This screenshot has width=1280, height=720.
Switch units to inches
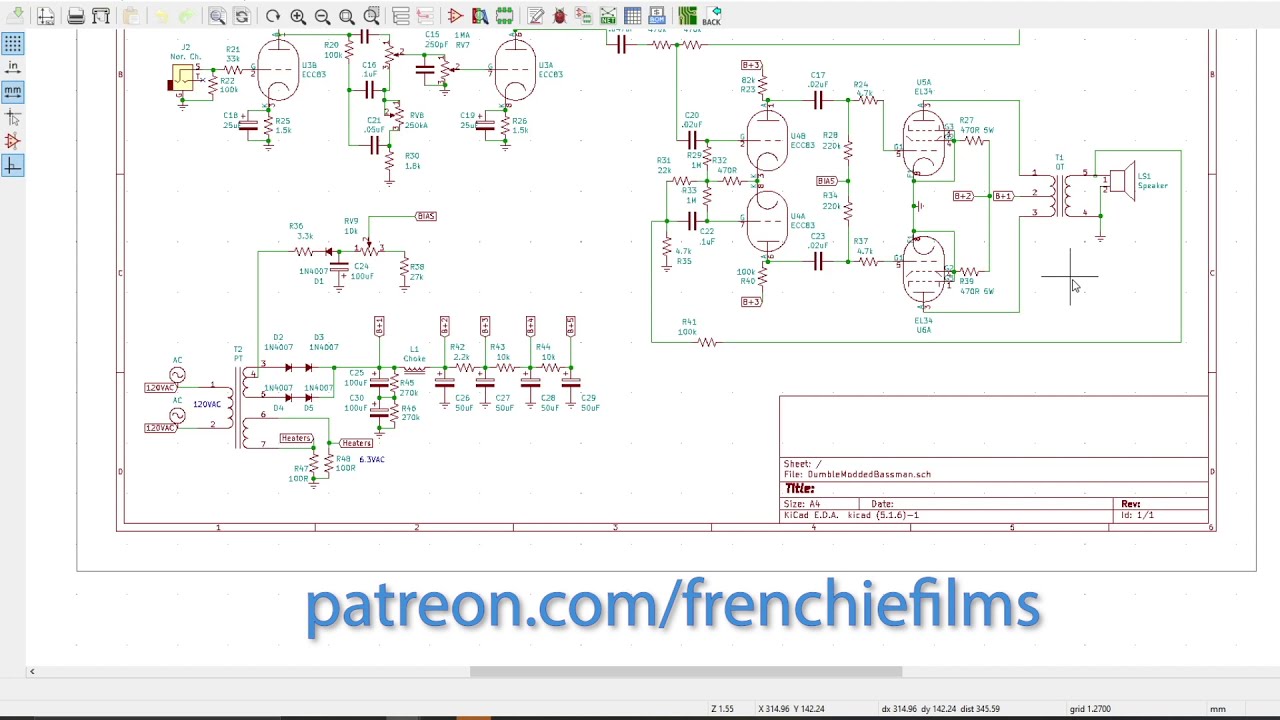tap(12, 67)
